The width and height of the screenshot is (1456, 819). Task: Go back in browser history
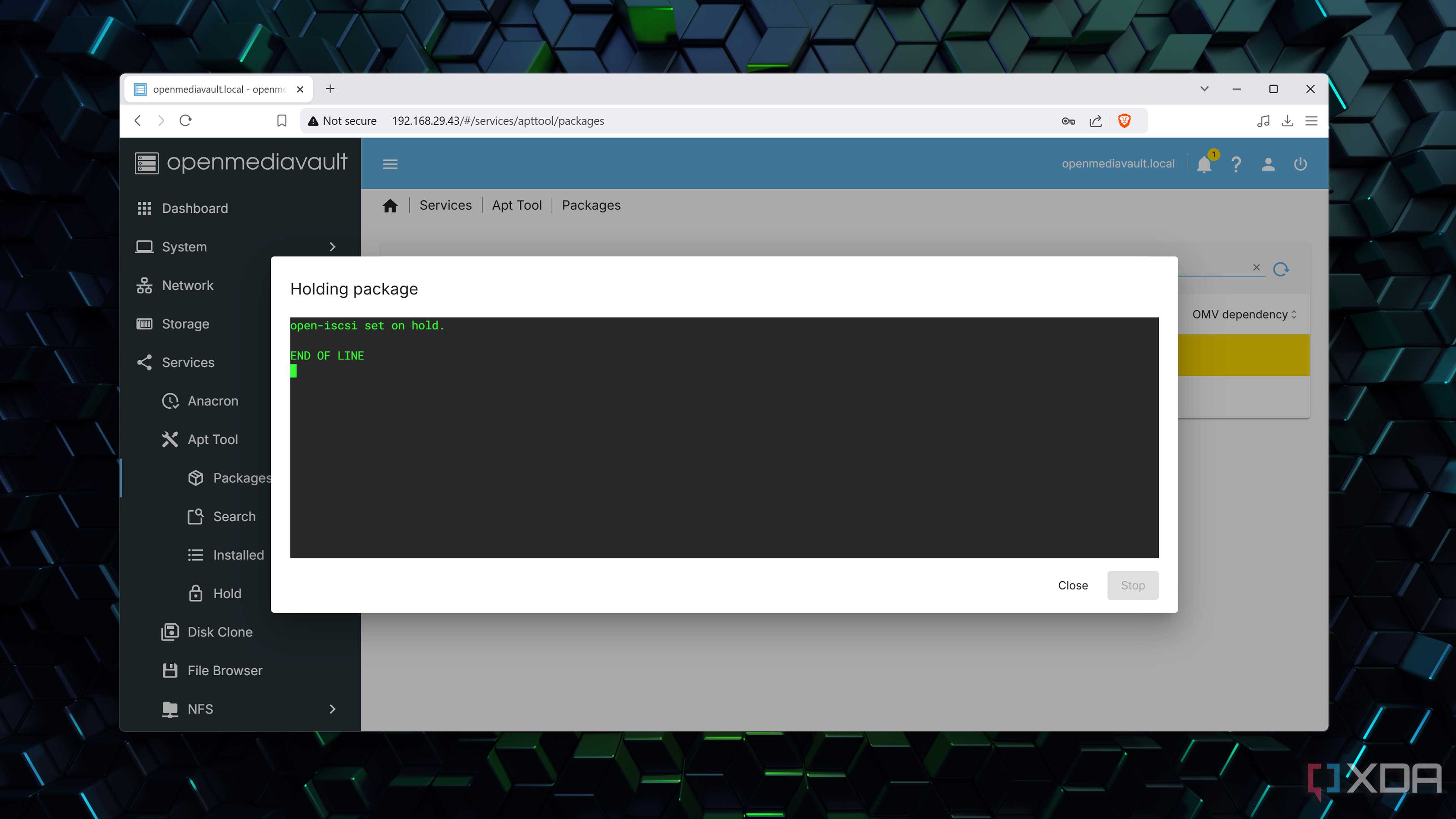point(138,121)
